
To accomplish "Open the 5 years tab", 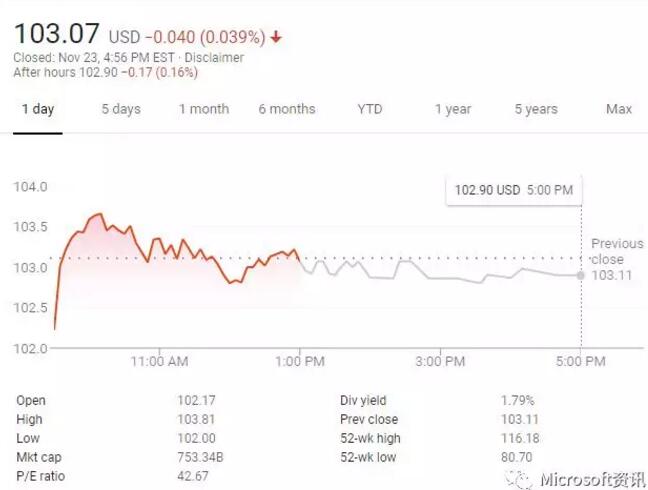I will pyautogui.click(x=536, y=109).
